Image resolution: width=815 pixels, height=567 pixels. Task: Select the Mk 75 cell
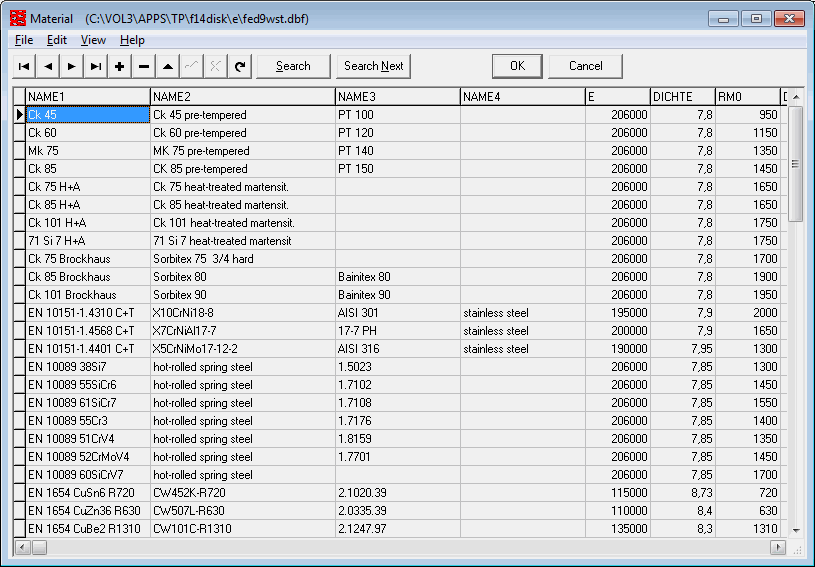(88, 151)
